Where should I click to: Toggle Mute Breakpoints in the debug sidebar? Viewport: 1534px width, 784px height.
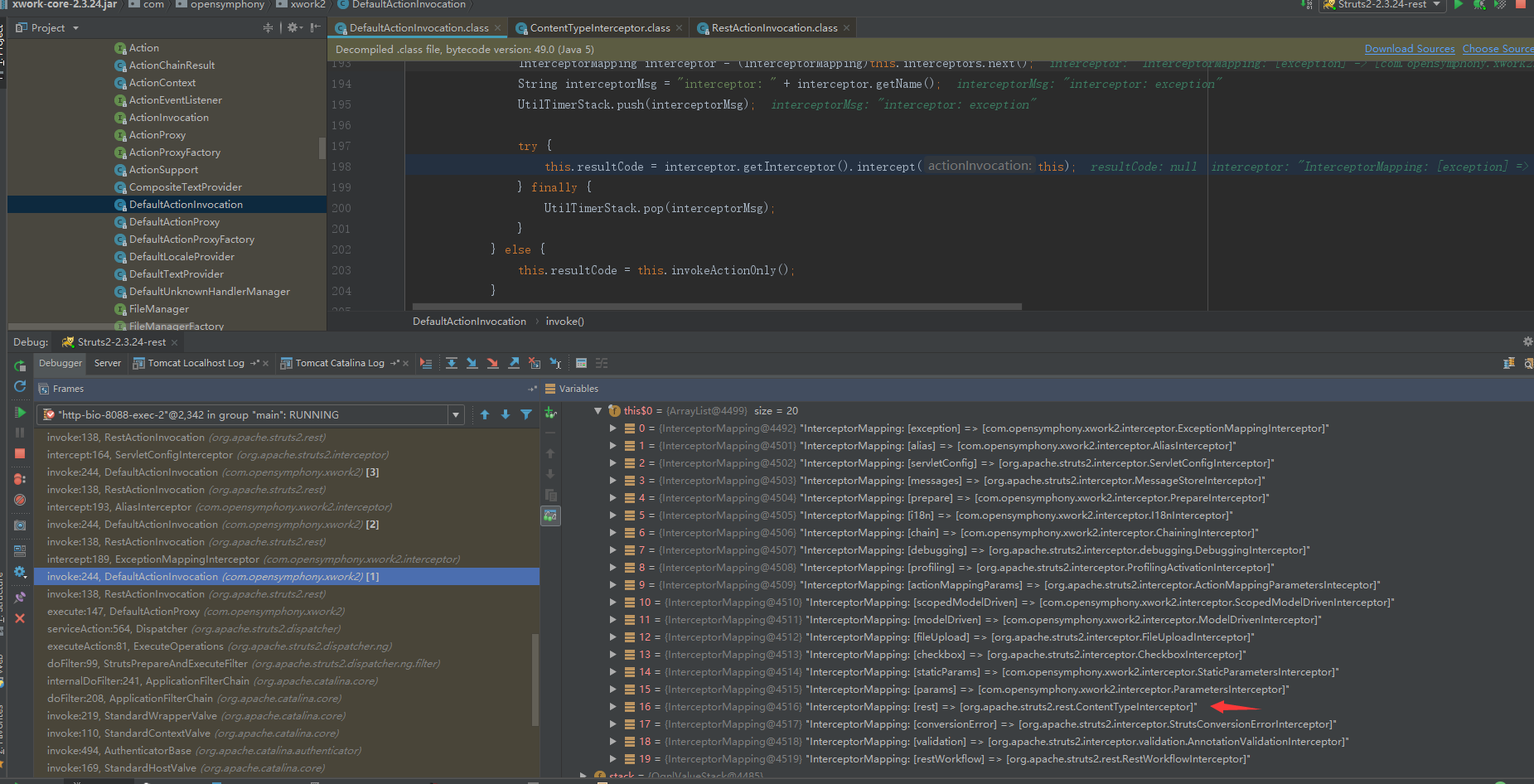coord(20,500)
